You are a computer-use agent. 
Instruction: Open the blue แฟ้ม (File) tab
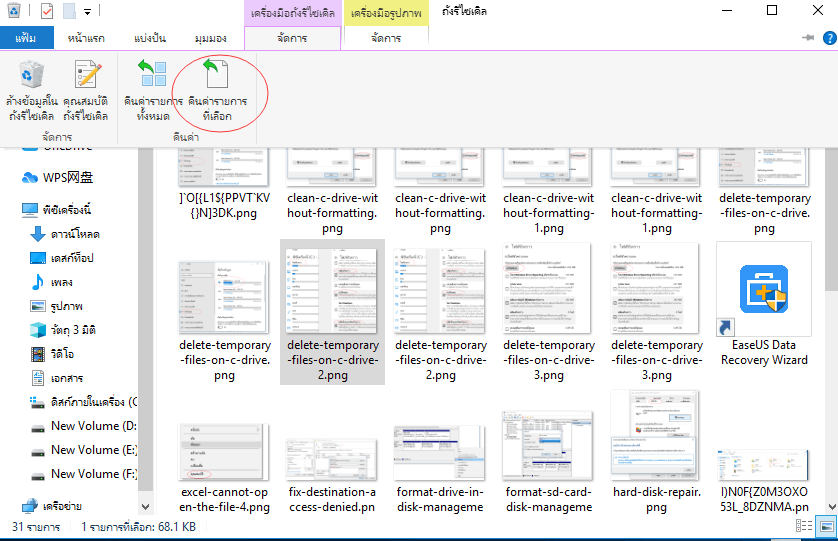pos(26,38)
